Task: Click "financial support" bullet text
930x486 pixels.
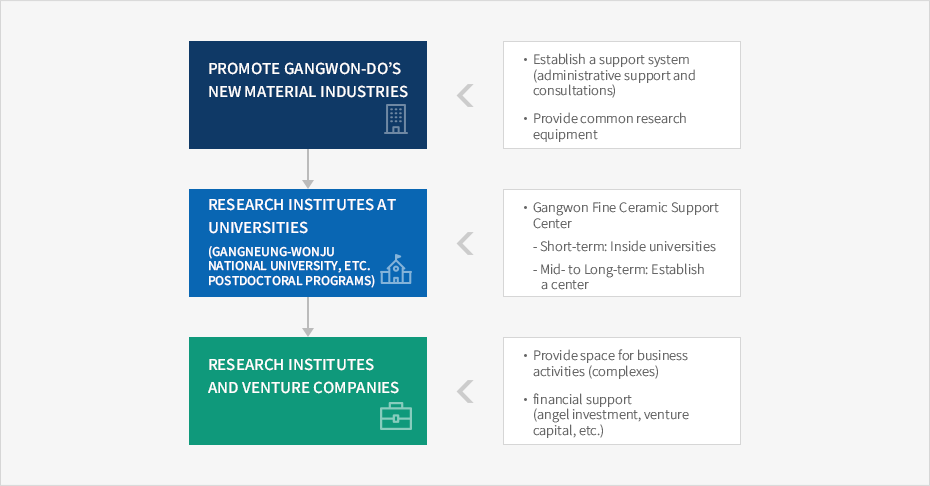Action: coord(582,399)
